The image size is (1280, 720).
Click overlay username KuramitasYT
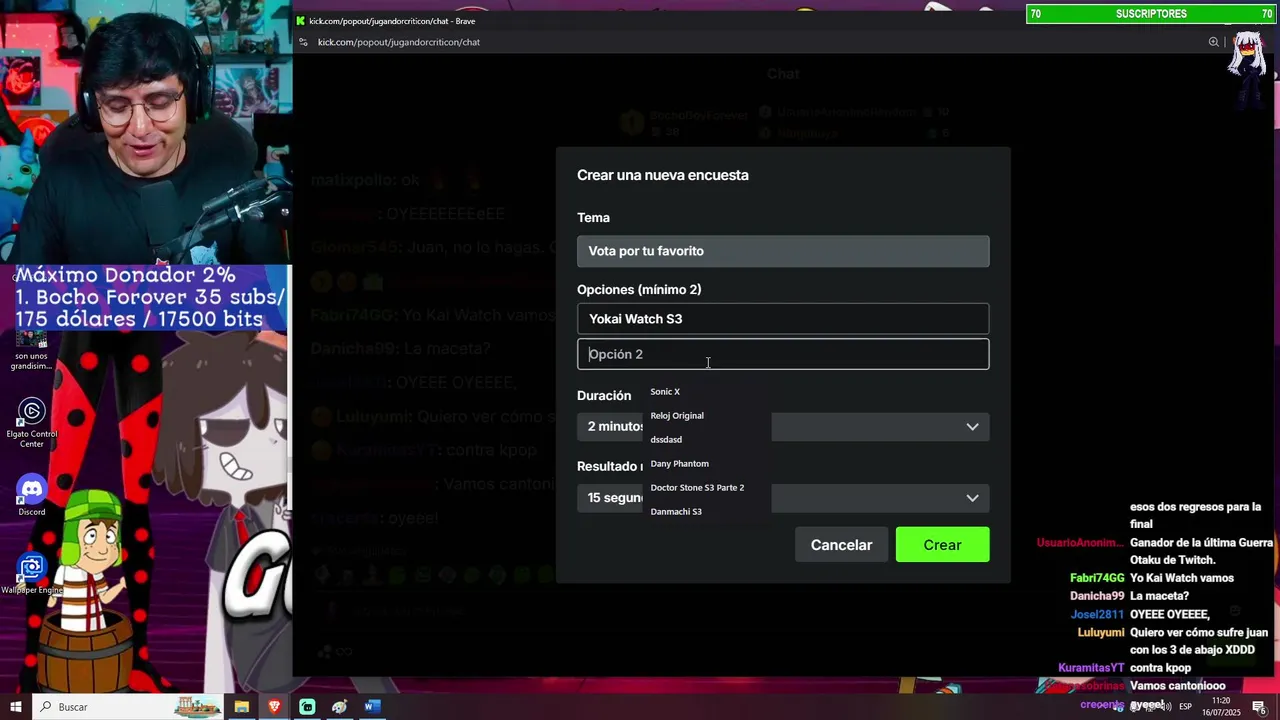(1091, 668)
